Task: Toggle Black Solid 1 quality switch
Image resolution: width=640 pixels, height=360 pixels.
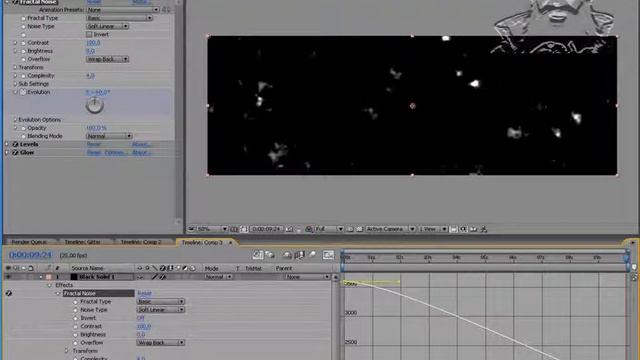Action: (x=155, y=277)
